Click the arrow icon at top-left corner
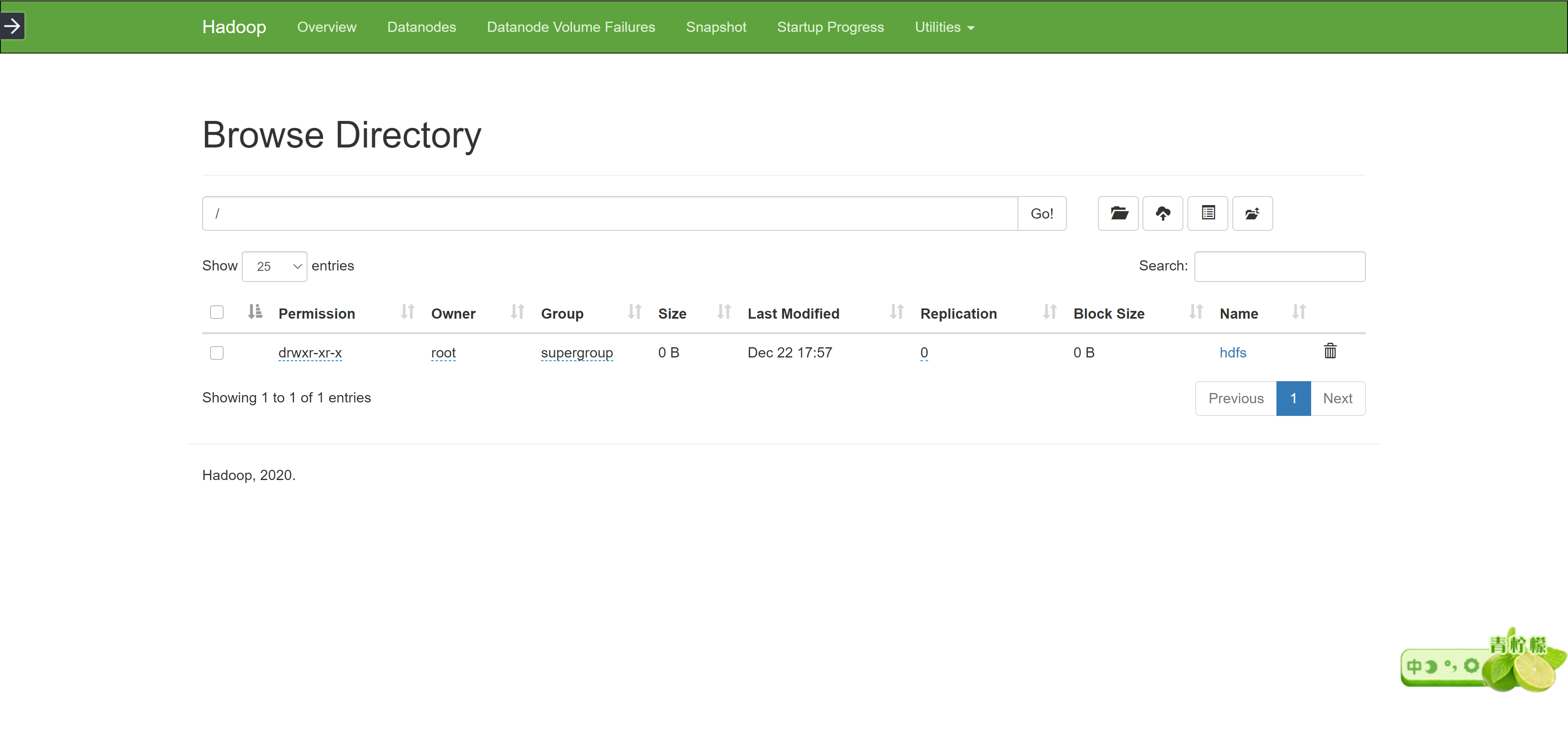The image size is (1568, 737). click(x=12, y=26)
